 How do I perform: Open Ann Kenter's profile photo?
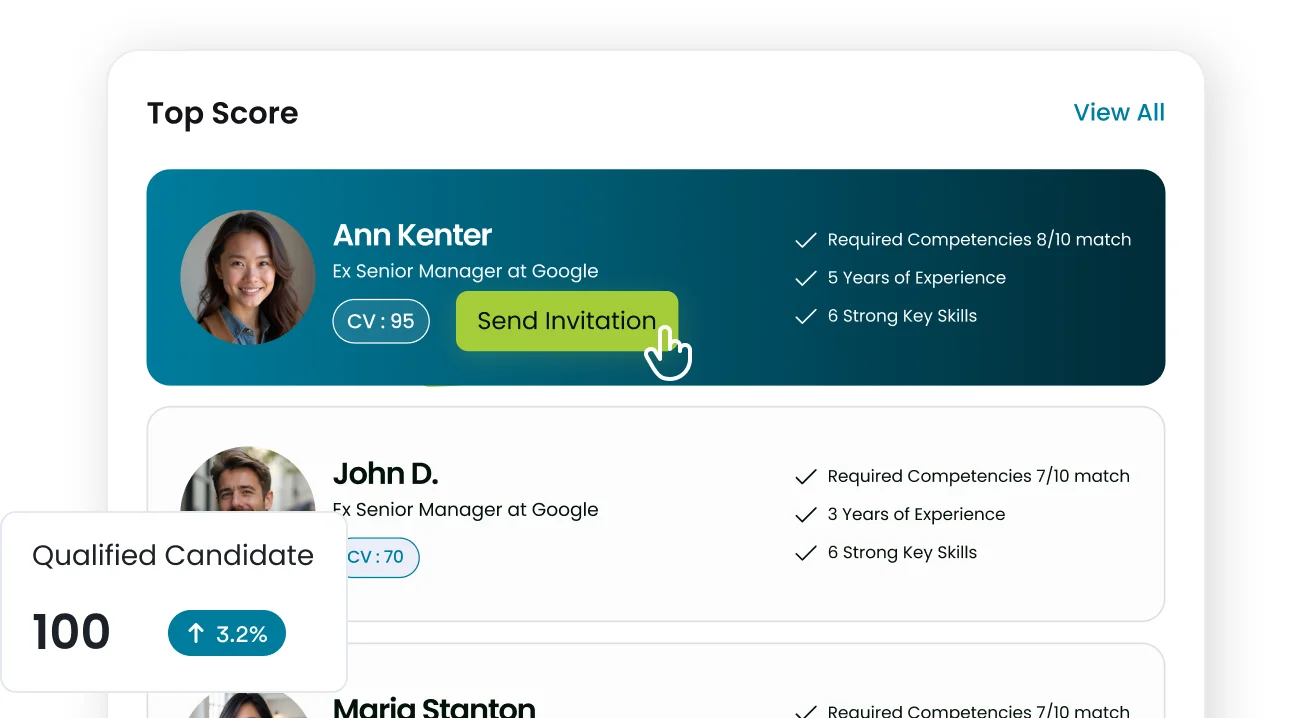click(x=248, y=277)
